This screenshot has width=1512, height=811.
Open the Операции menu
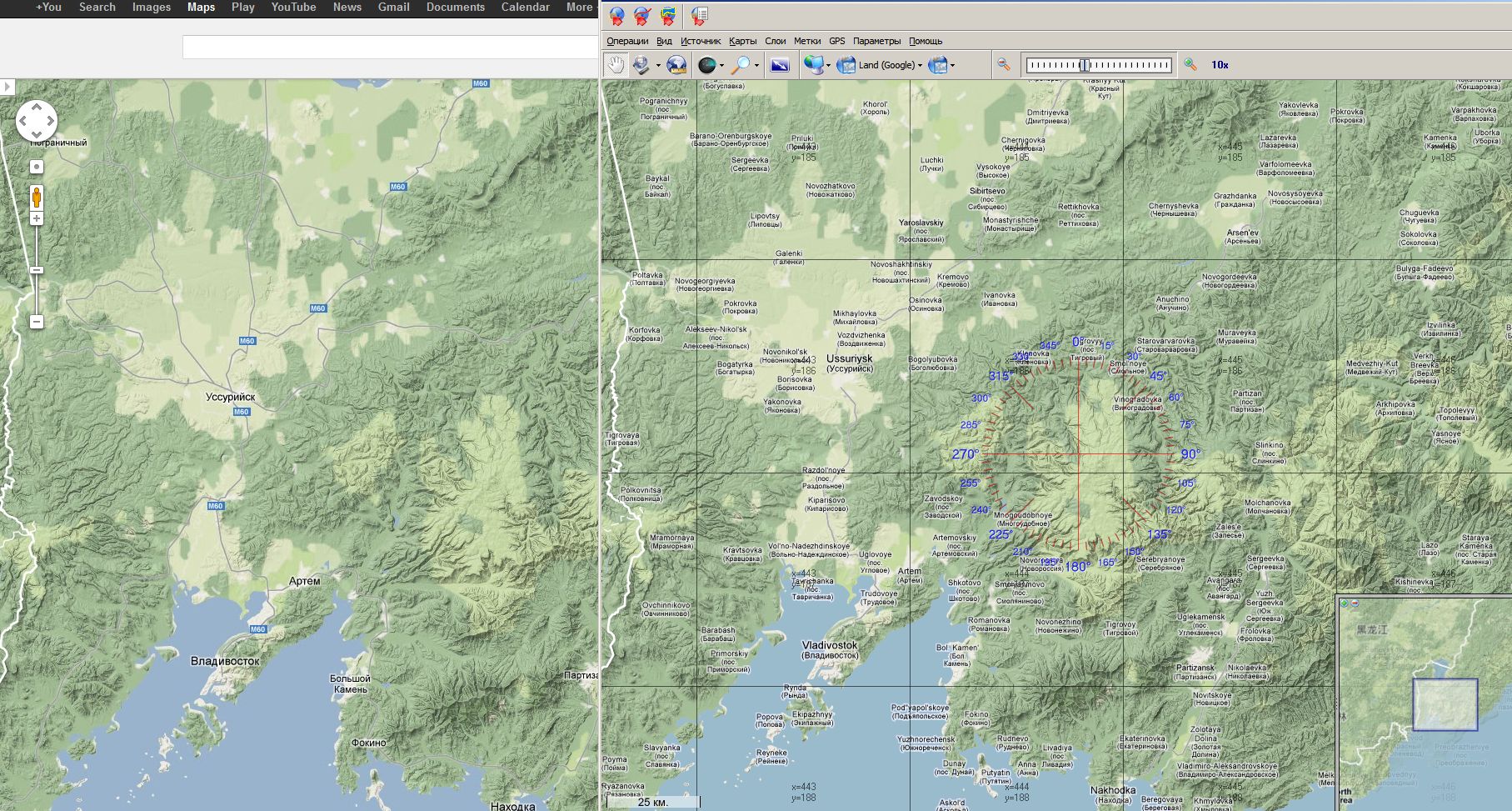coord(626,41)
